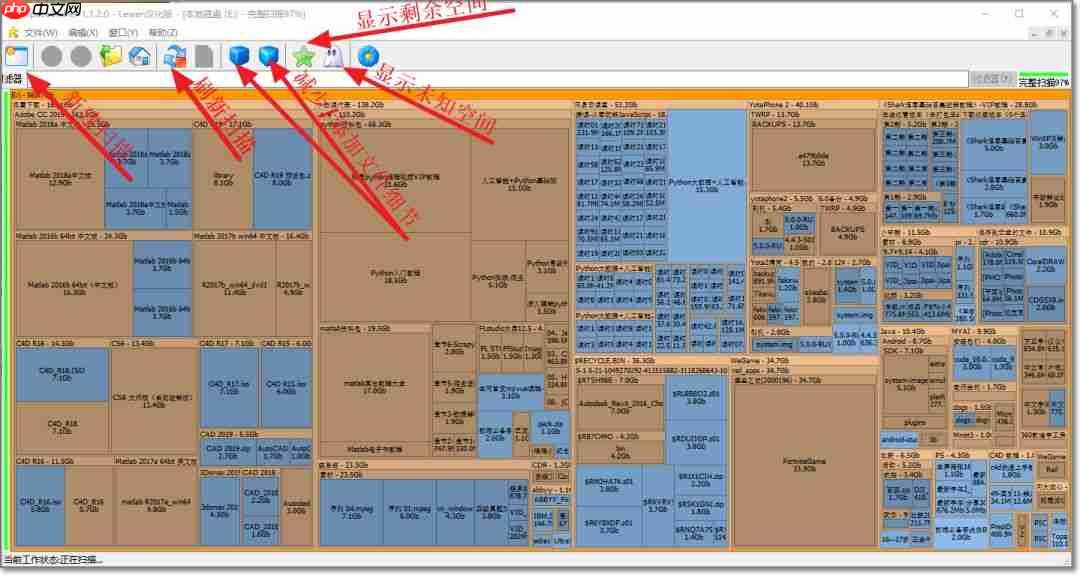1080x575 pixels.
Task: Select the CAD_R18.ISO 7.1Gb block
Action: pos(62,374)
